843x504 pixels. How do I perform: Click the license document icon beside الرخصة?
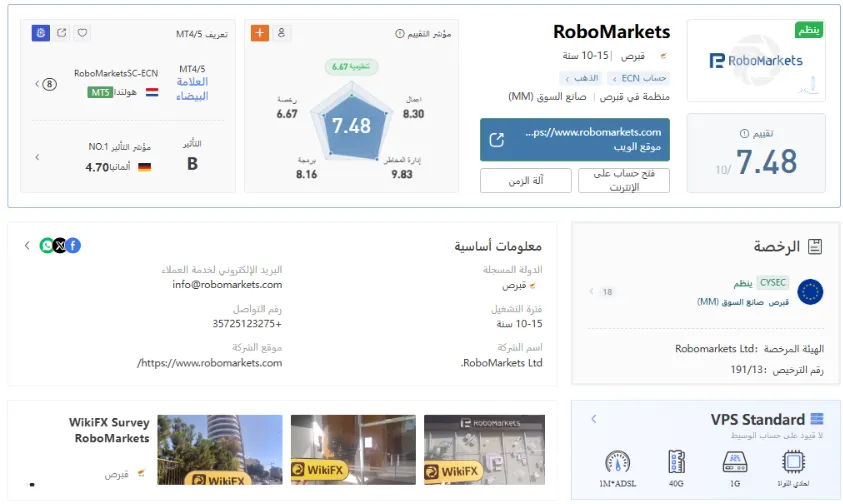click(x=815, y=247)
